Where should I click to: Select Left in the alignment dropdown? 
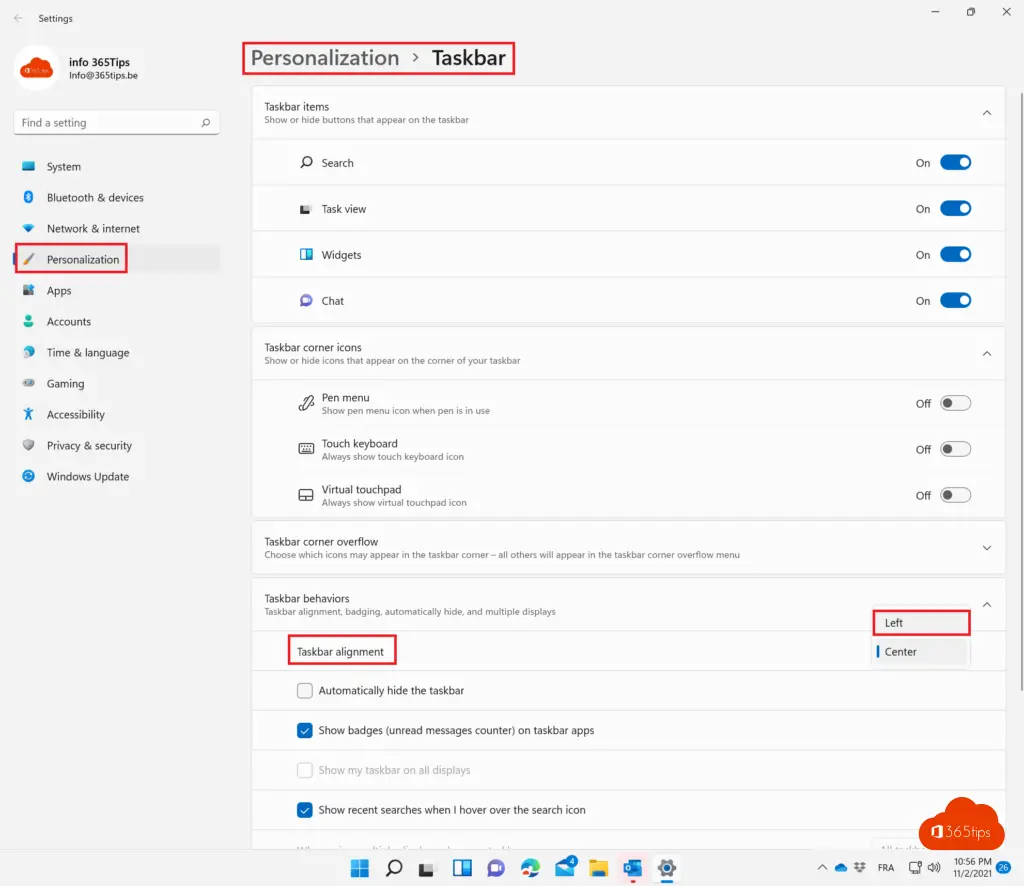[920, 623]
